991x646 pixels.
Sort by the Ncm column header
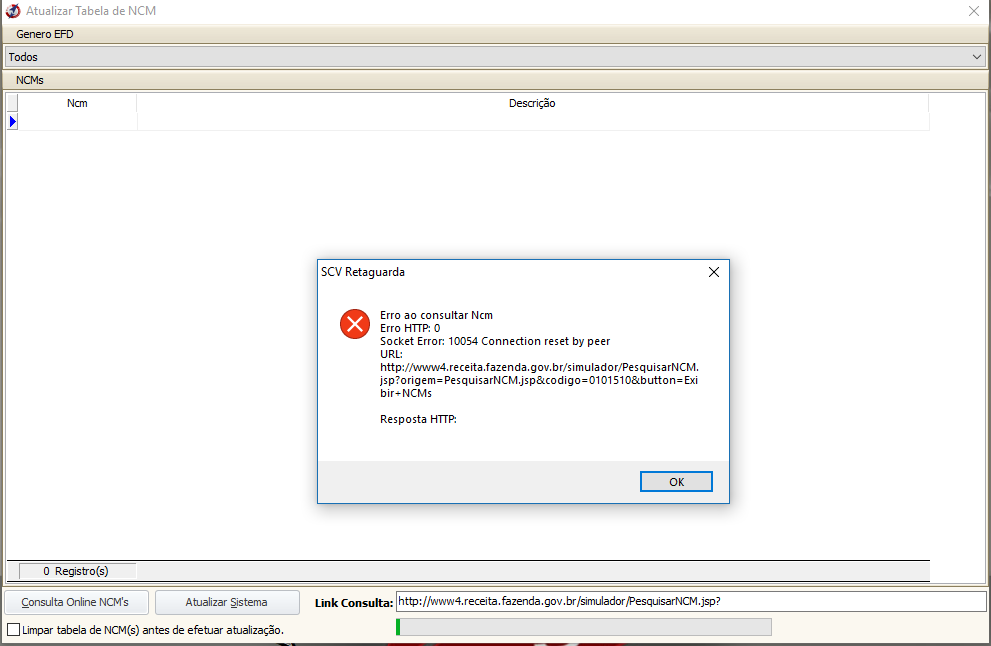[x=77, y=103]
